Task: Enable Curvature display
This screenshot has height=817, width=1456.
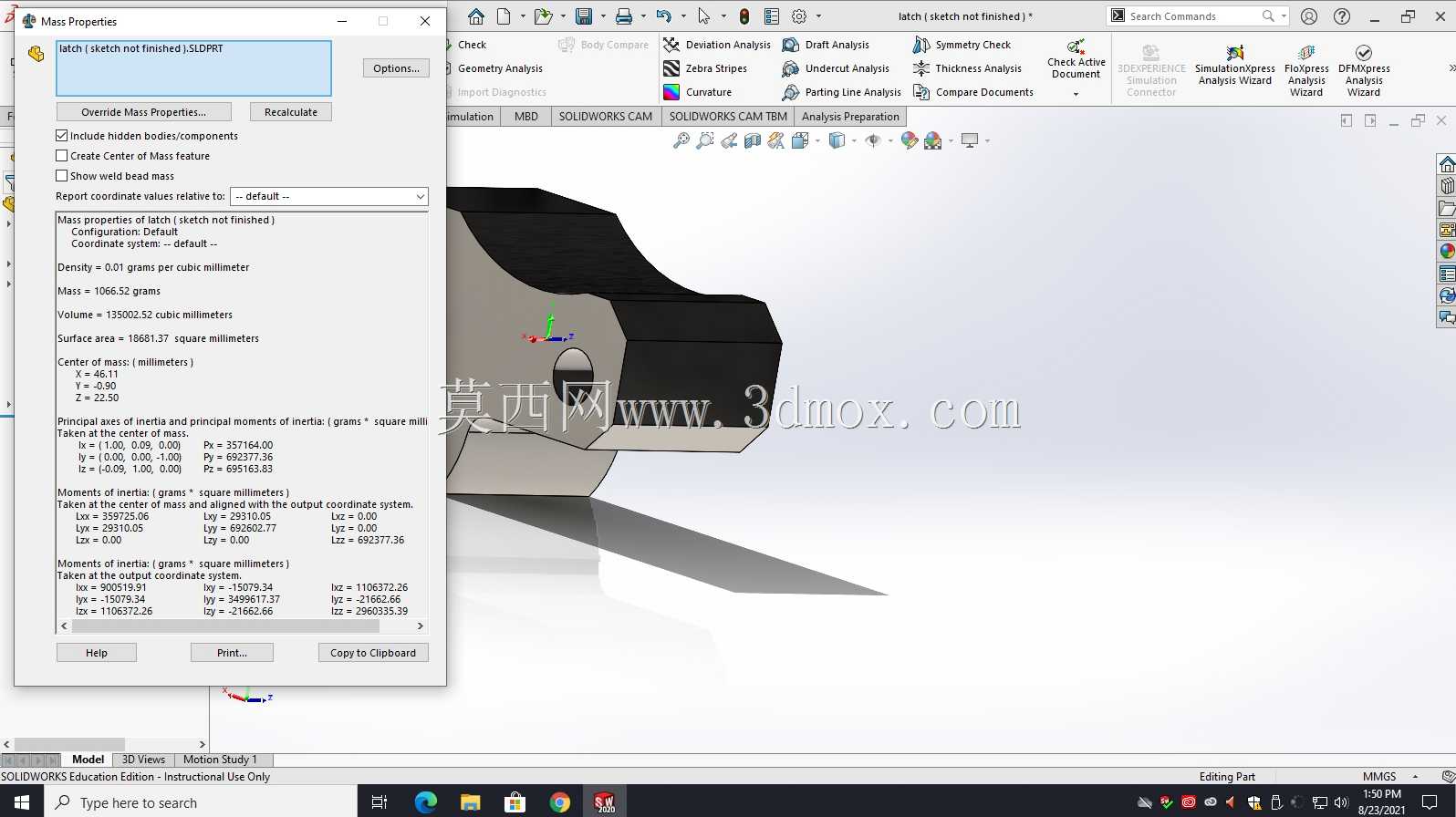Action: [698, 92]
